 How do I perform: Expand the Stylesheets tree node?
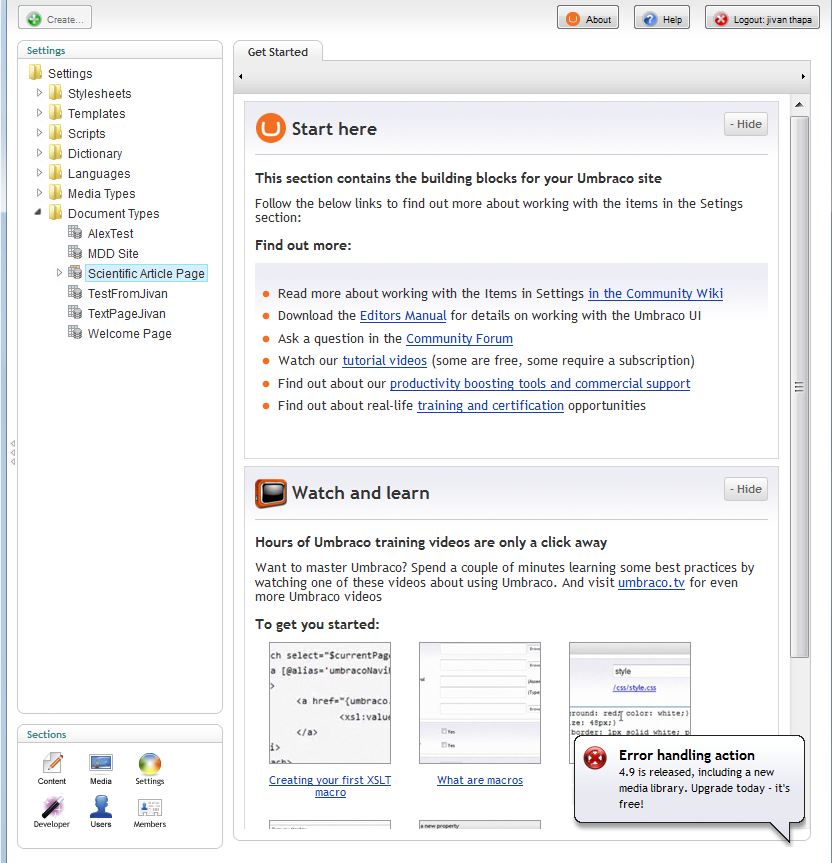39,92
